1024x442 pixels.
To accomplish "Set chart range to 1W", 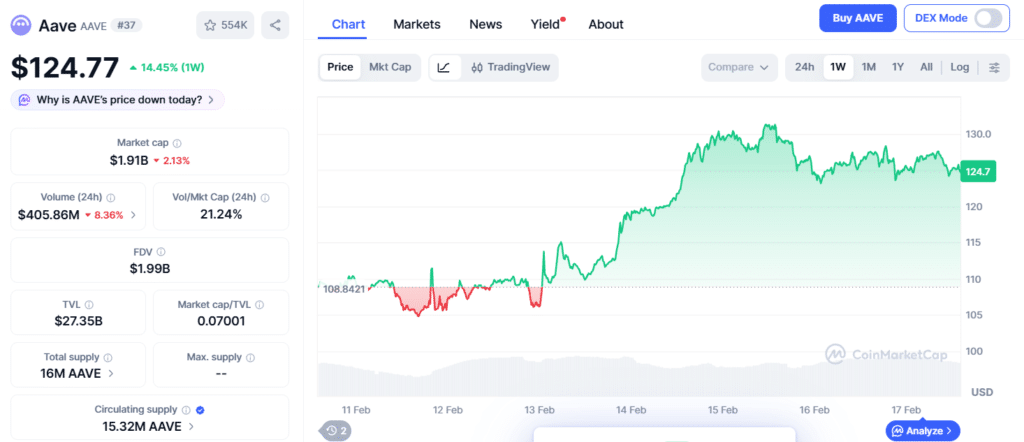I will pos(838,67).
